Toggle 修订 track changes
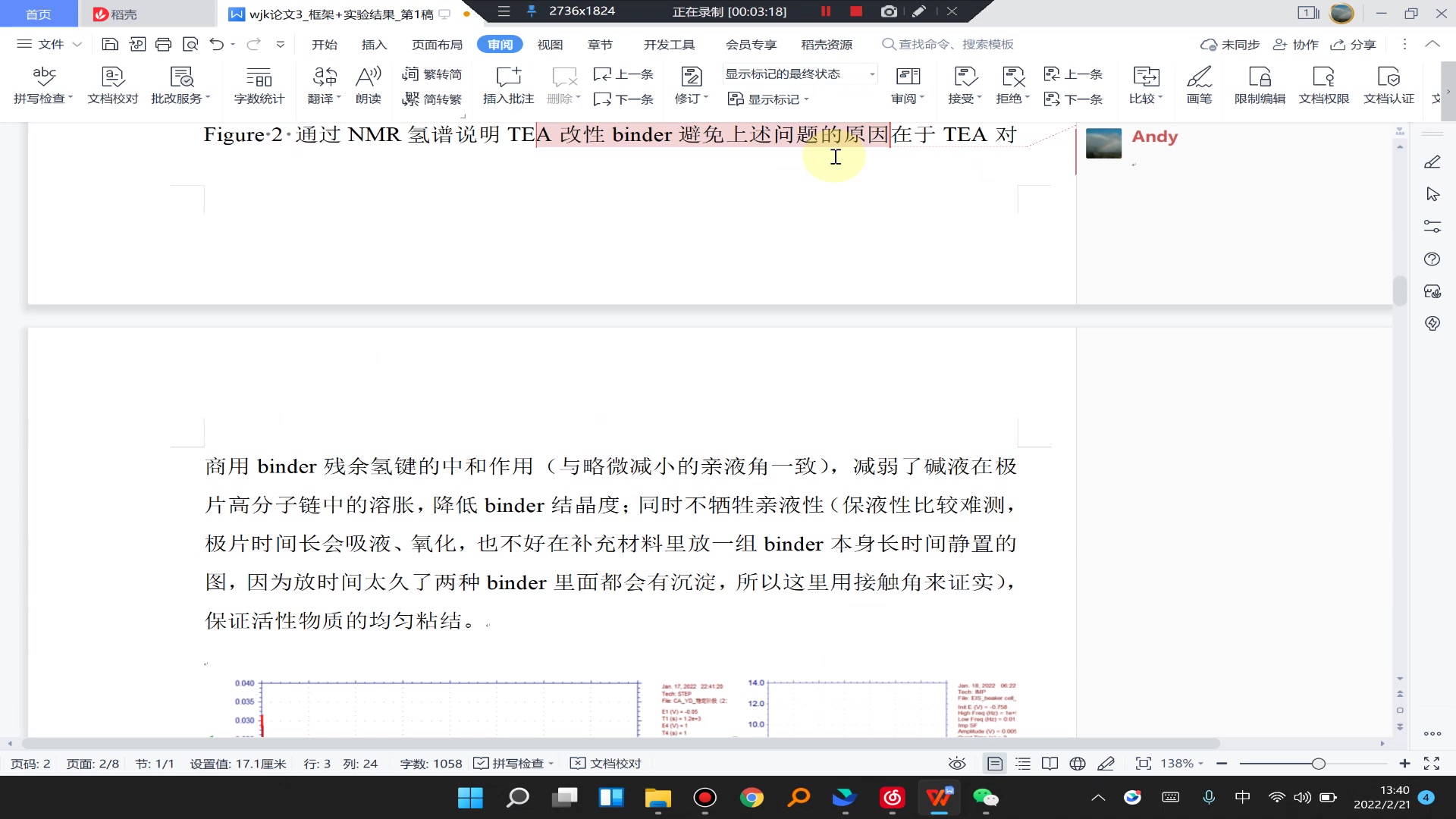This screenshot has width=1456, height=819. pos(691,85)
